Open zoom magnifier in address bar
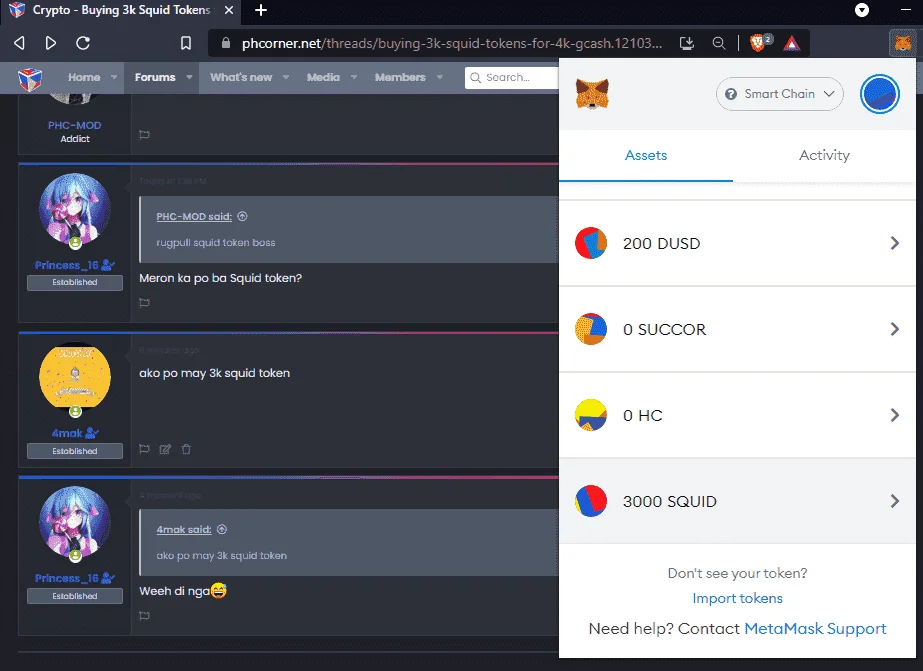The height and width of the screenshot is (671, 923). tap(719, 43)
